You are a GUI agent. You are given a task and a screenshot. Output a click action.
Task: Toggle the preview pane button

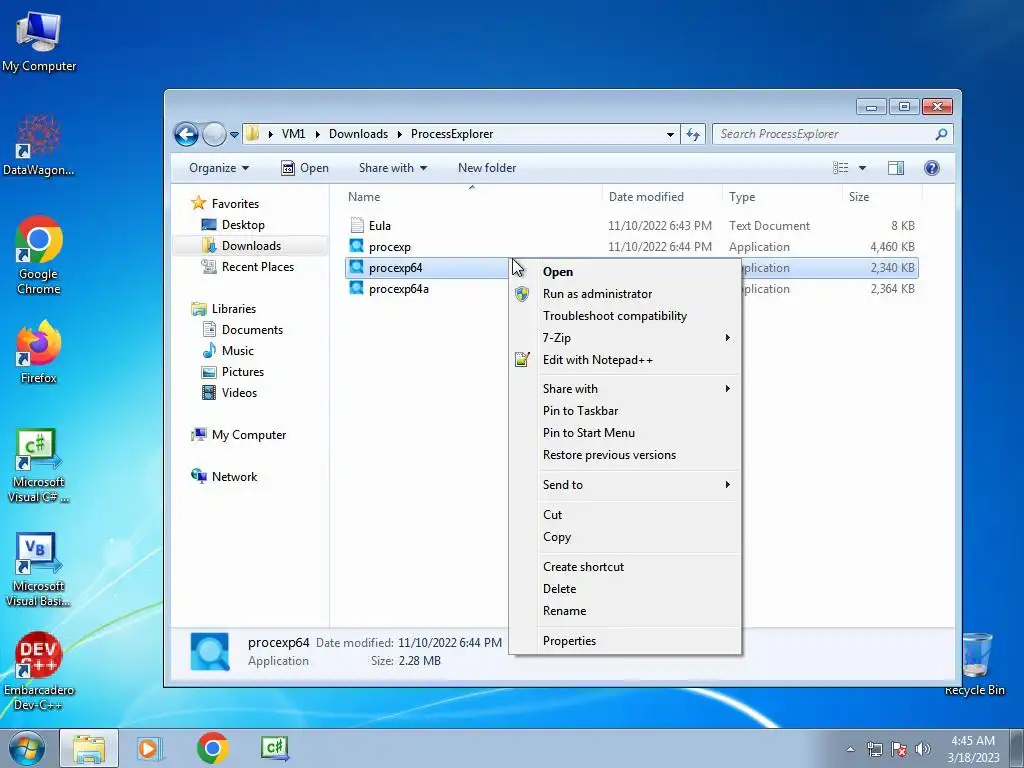click(895, 168)
